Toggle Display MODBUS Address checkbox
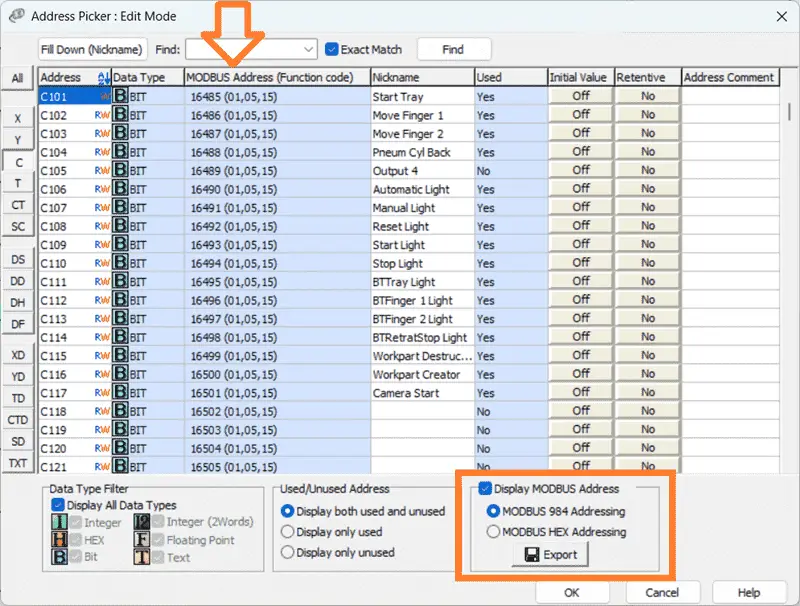 [485, 489]
